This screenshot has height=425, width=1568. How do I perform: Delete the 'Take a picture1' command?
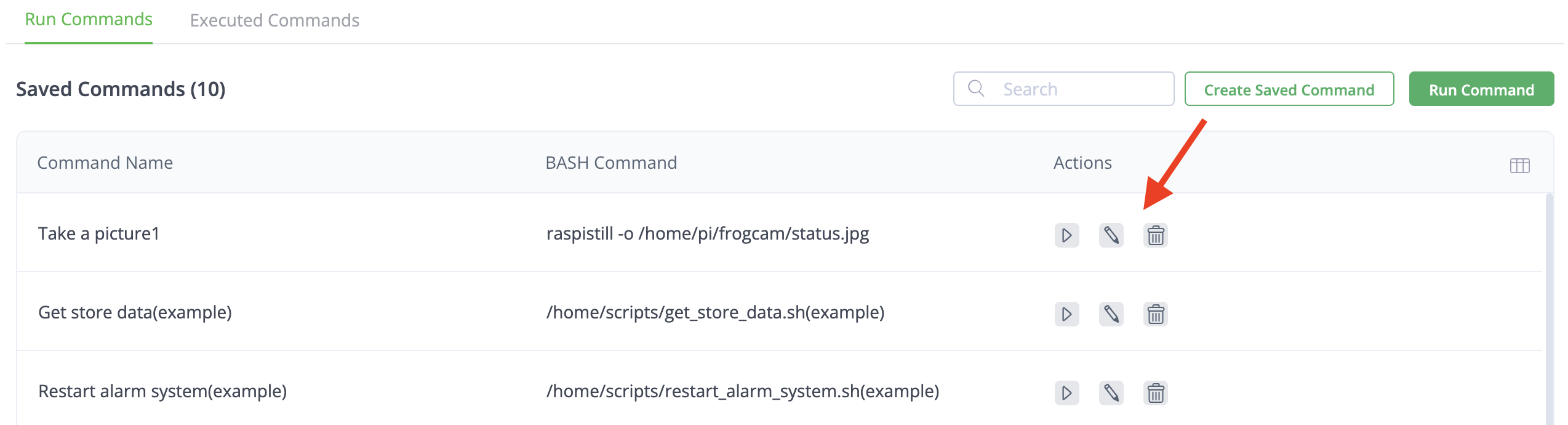point(1155,235)
